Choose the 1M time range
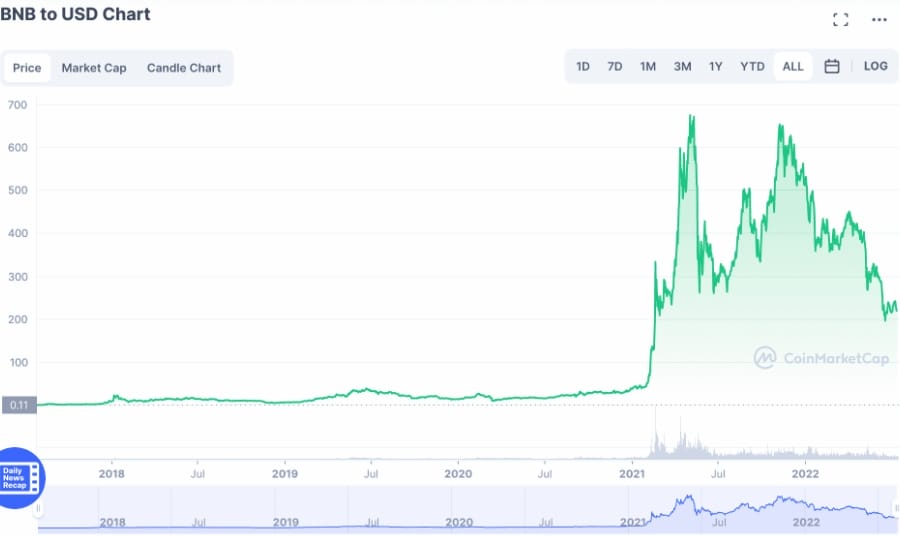The width and height of the screenshot is (900, 536). coord(648,67)
